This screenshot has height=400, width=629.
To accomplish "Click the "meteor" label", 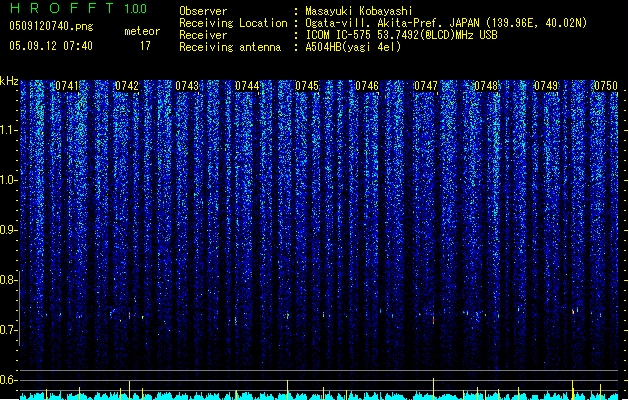I will tap(142, 31).
